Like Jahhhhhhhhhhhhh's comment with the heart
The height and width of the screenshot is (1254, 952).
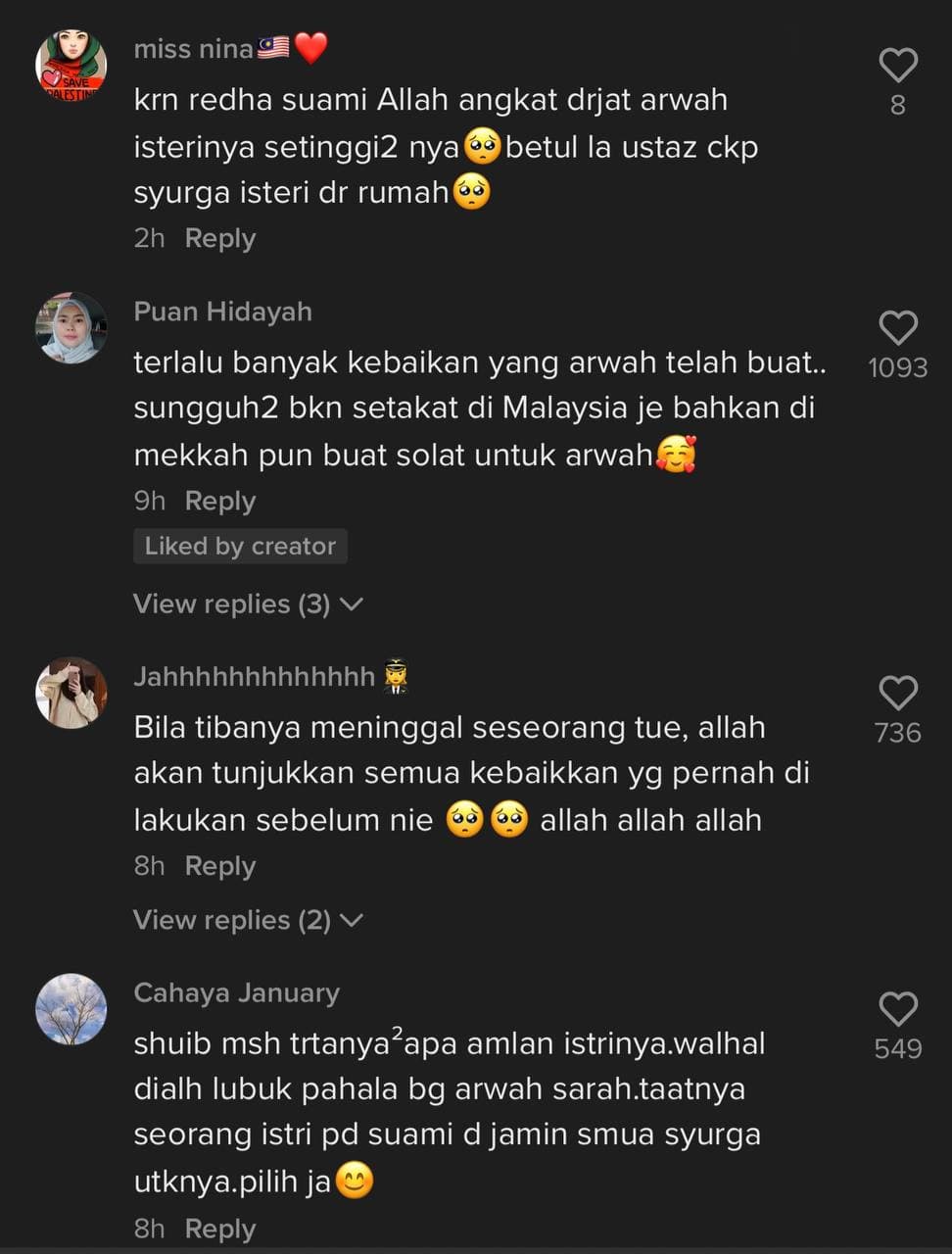(x=897, y=694)
